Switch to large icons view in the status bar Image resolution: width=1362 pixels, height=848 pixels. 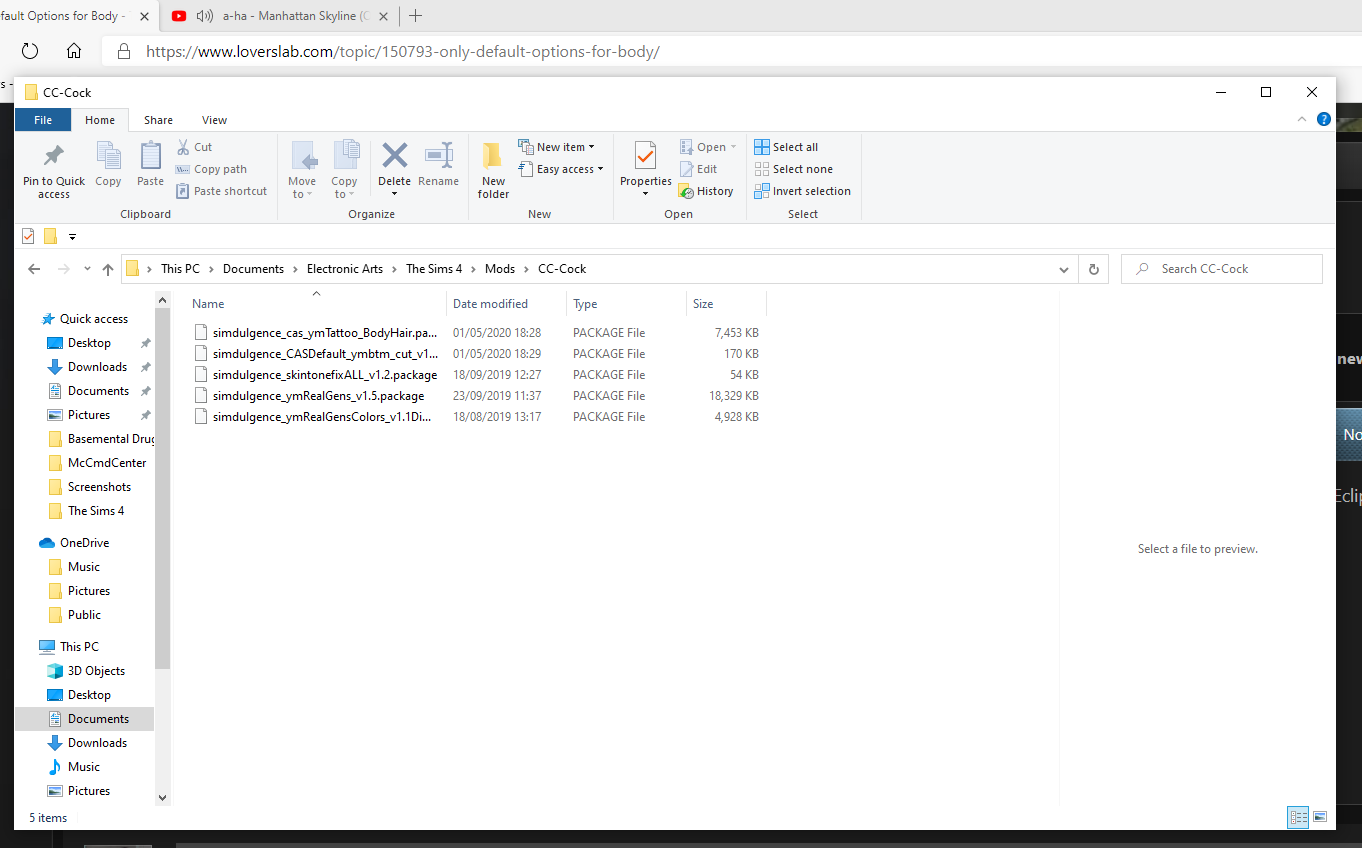tap(1320, 817)
